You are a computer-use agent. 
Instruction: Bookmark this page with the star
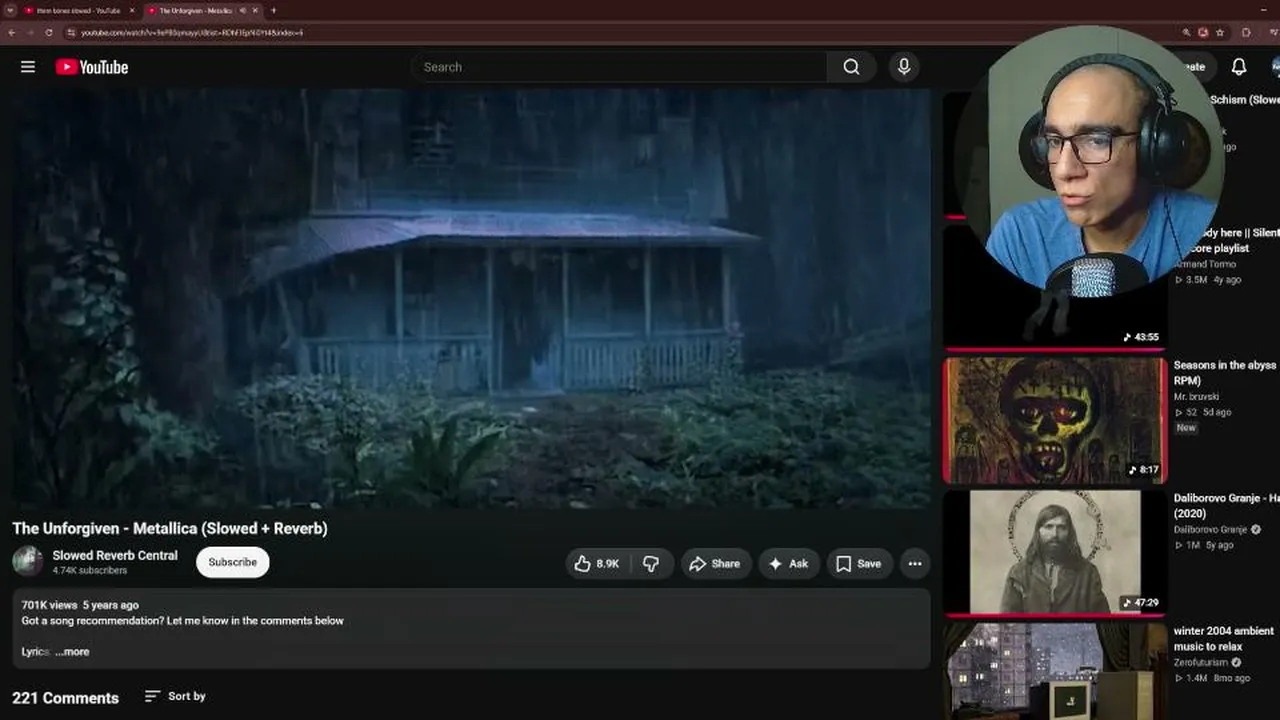pos(1220,32)
